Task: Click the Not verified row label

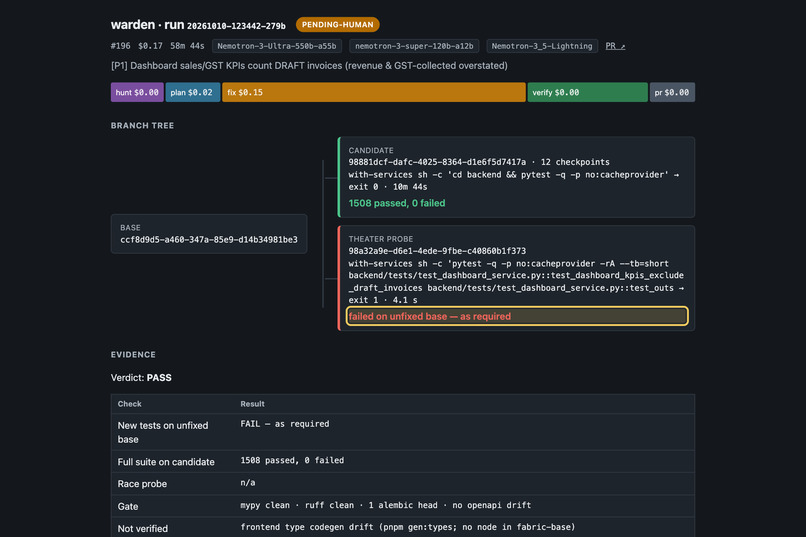Action: click(143, 529)
